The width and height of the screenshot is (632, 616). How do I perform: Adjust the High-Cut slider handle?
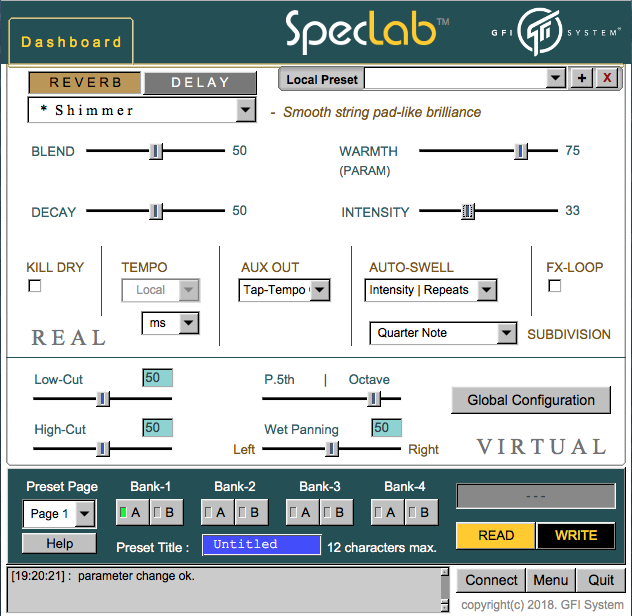click(x=103, y=448)
